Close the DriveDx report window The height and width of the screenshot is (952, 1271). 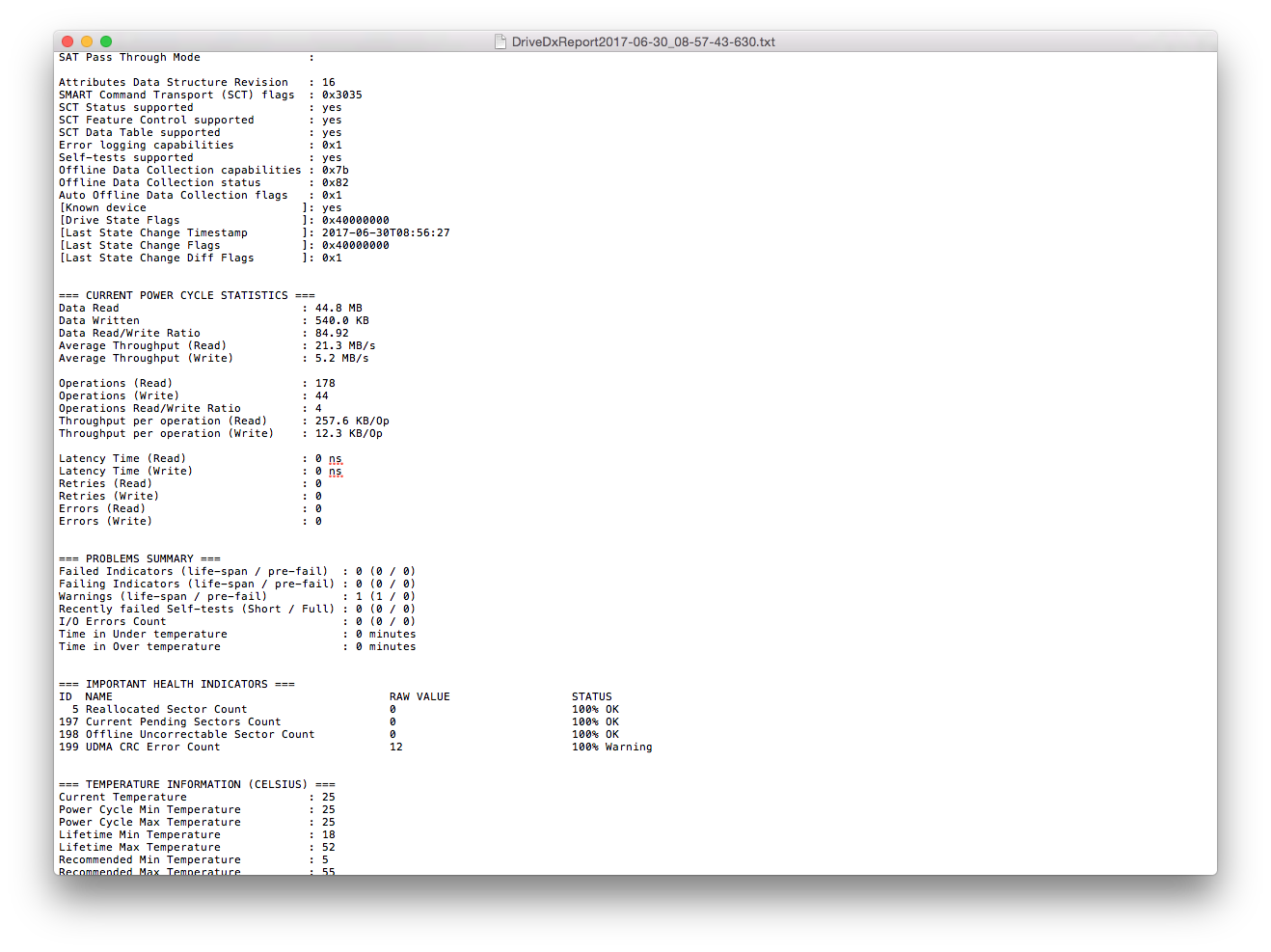coord(68,41)
